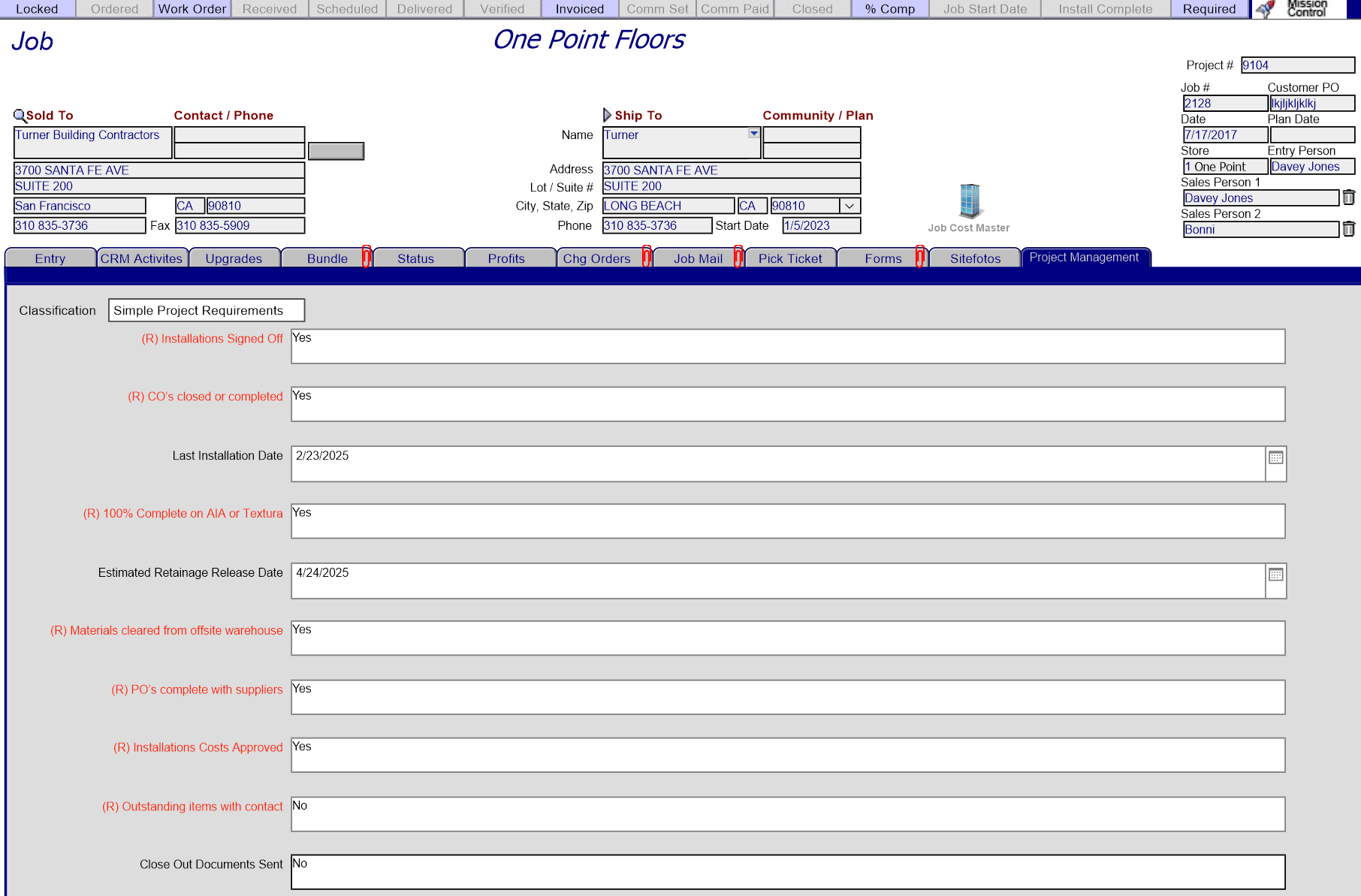Screen dimensions: 1361x896
Task: Open the Ship To Name dropdown
Action: pyautogui.click(x=753, y=134)
